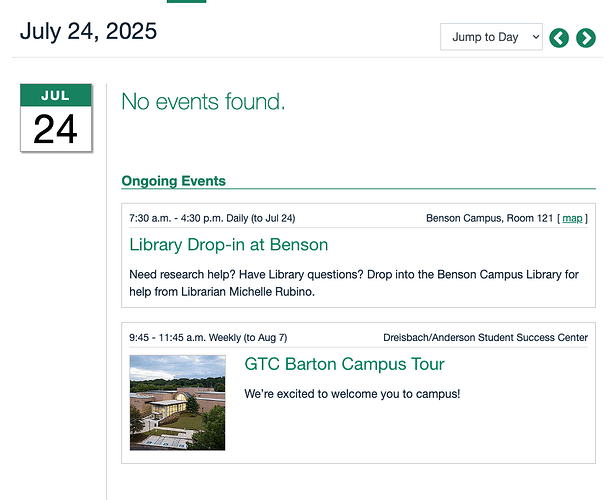
Task: Click We're excited to welcome you text
Action: coord(352,394)
